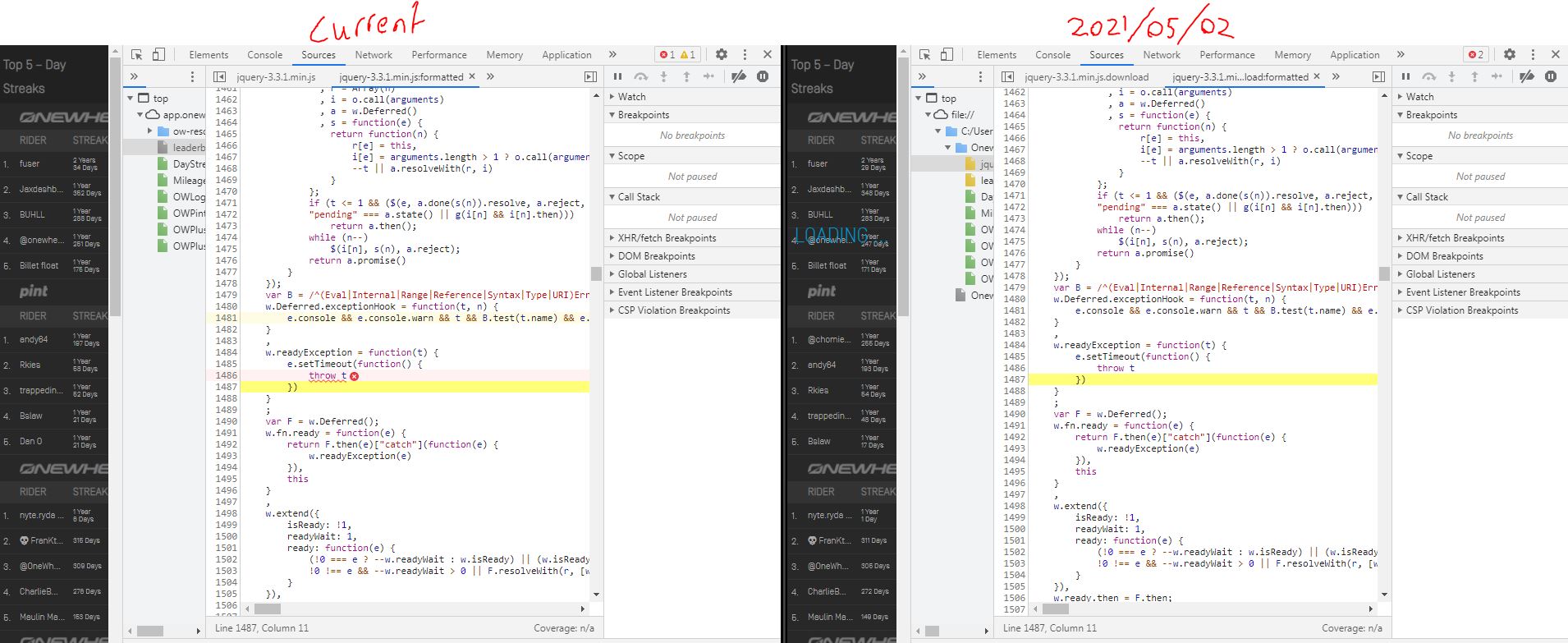Hide debugger sidebar in right DevTools
The width and height of the screenshot is (1568, 643).
click(x=1378, y=76)
